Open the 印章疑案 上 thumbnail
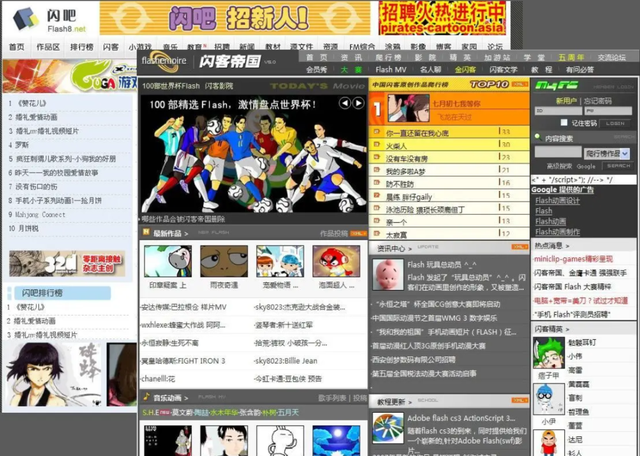Screen dimensions: 640x456 click(168, 261)
